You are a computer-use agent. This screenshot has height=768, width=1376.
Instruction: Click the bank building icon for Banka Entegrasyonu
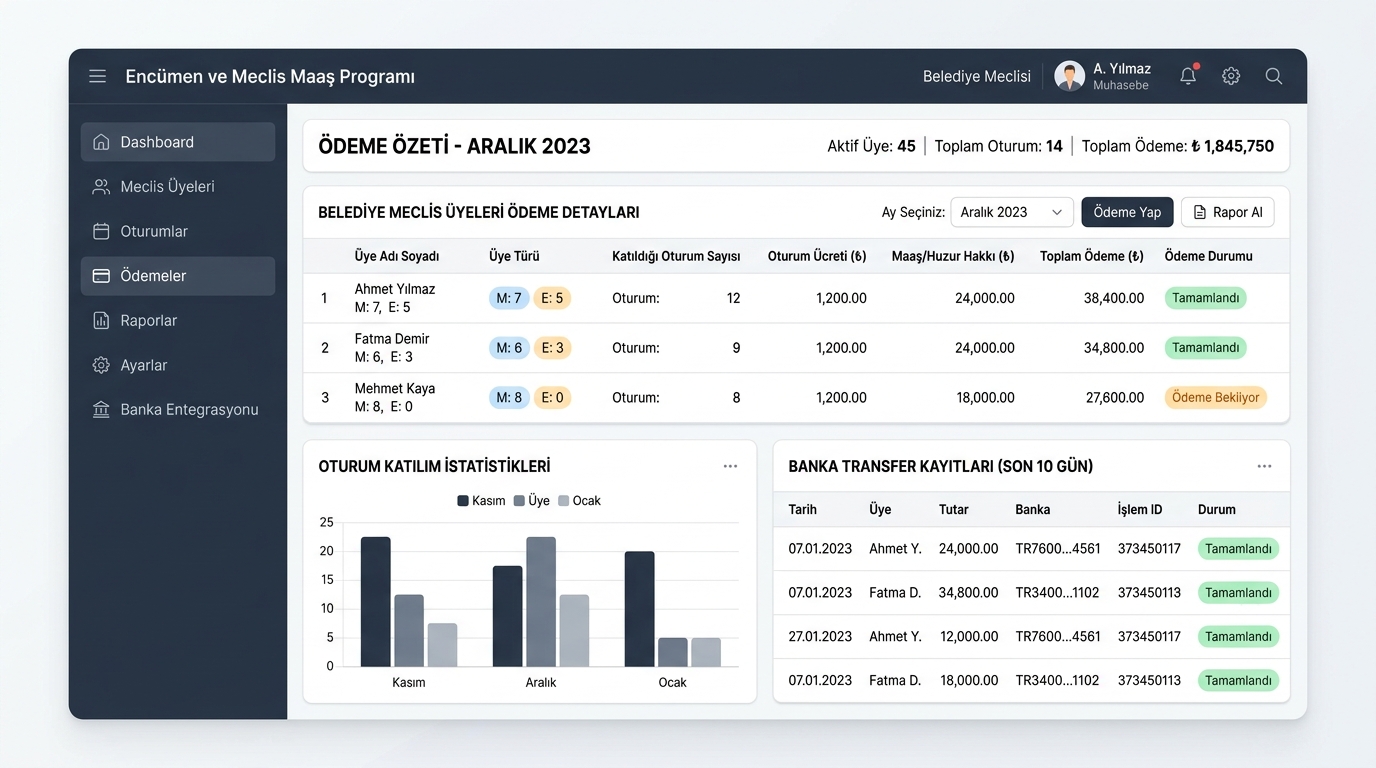click(101, 410)
